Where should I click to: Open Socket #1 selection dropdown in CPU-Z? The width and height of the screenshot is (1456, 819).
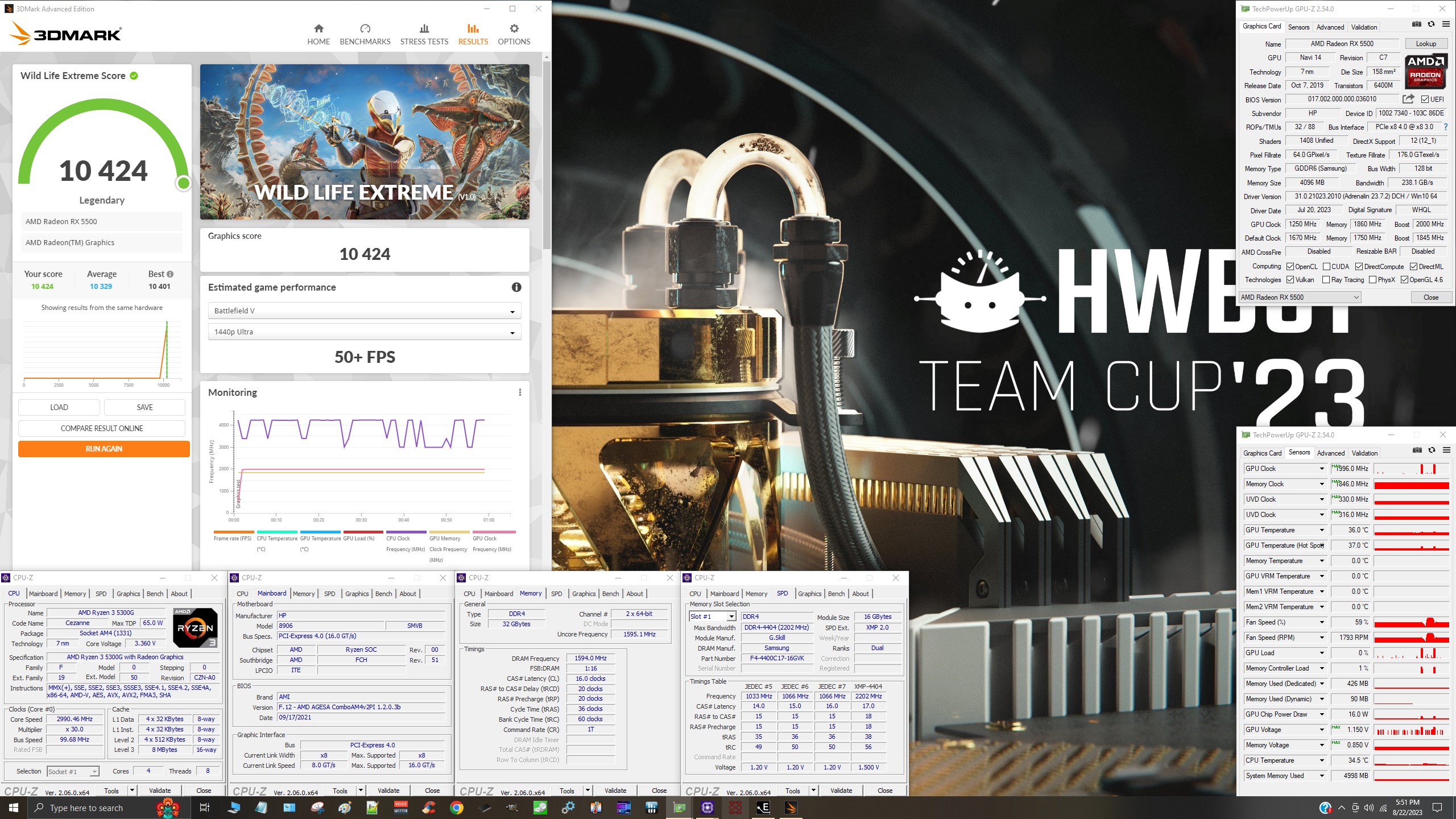pos(73,772)
